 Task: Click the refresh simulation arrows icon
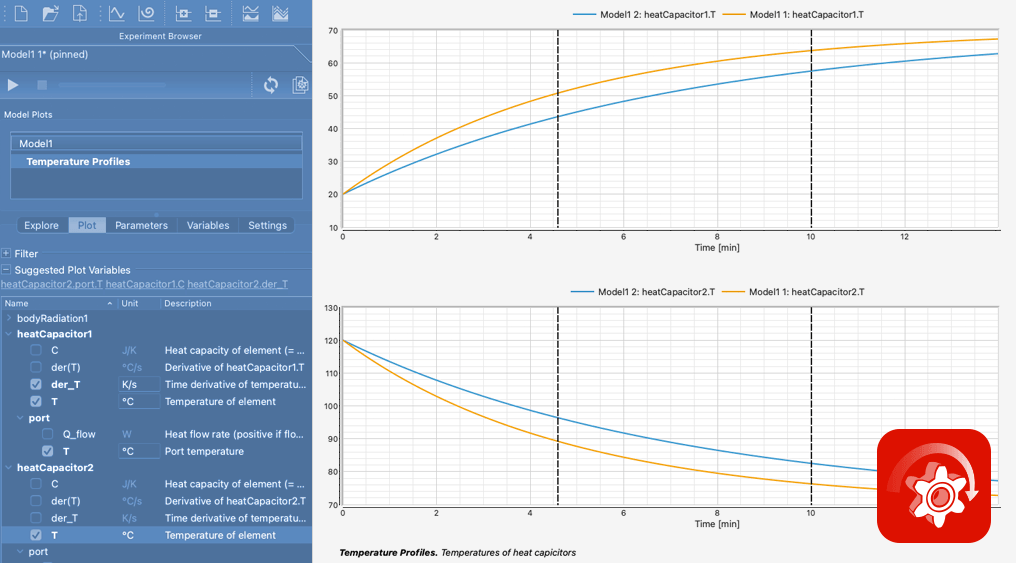tap(271, 85)
